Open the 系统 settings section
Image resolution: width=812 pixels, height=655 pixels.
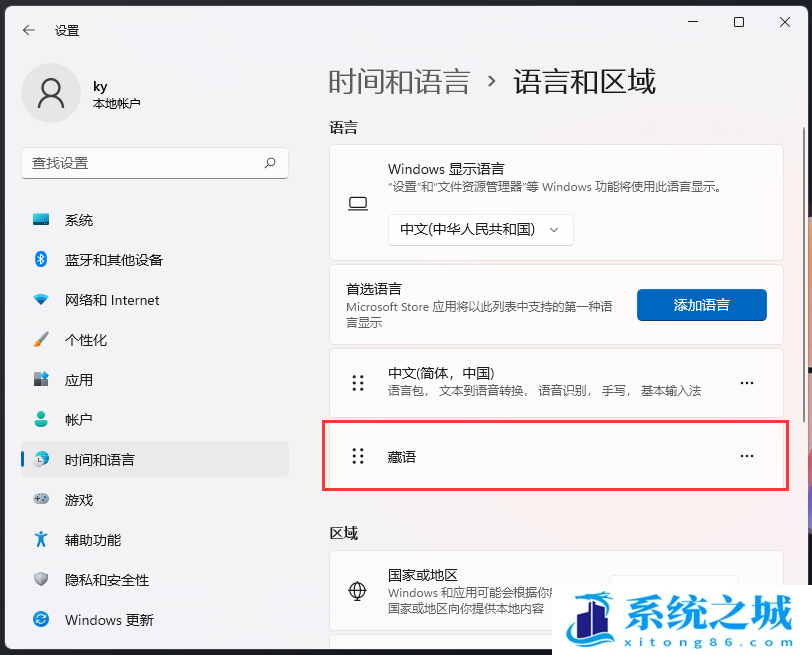[155, 220]
